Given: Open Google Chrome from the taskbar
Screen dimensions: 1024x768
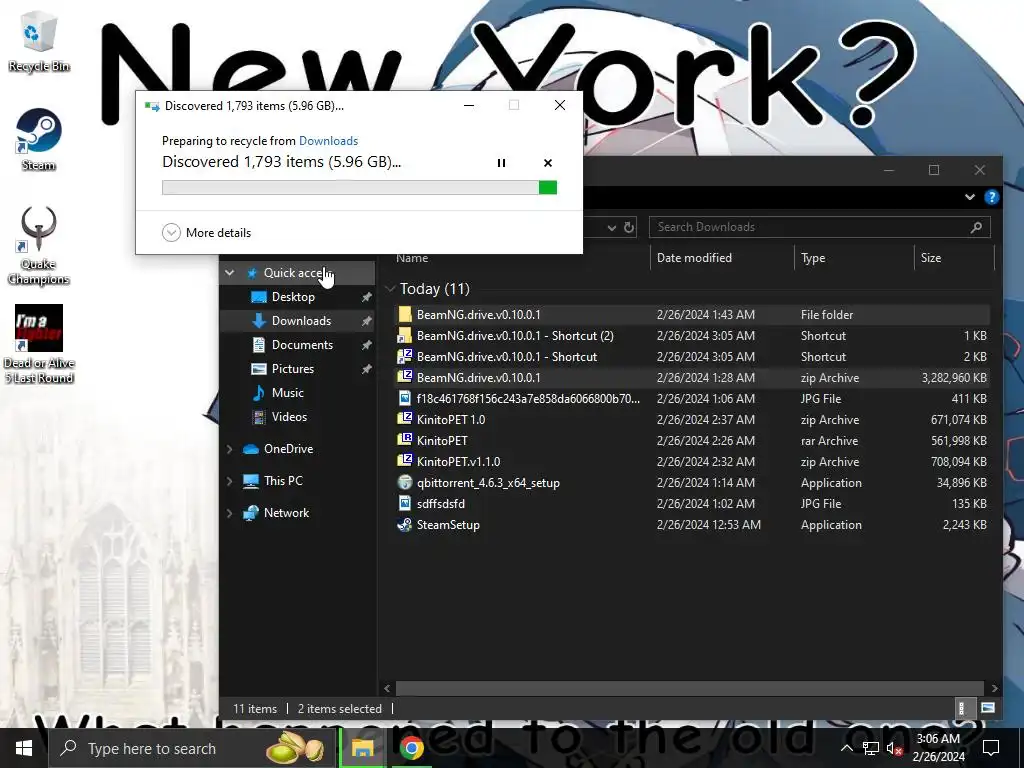Looking at the screenshot, I should pos(411,748).
